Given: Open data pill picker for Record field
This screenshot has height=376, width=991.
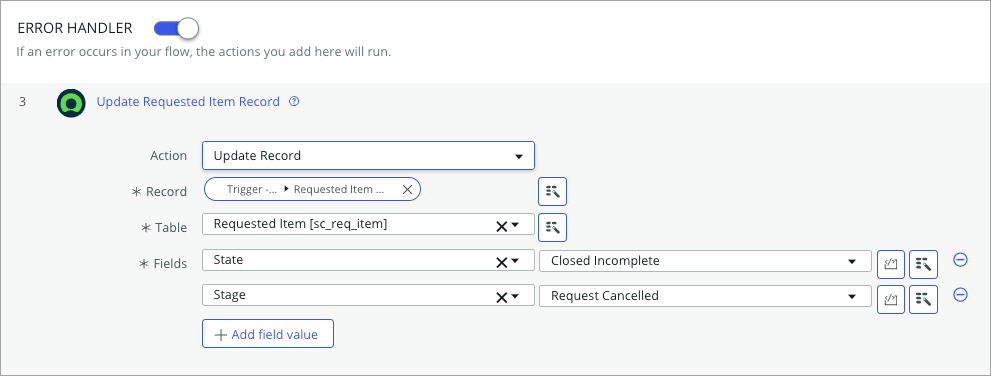Looking at the screenshot, I should tap(552, 191).
